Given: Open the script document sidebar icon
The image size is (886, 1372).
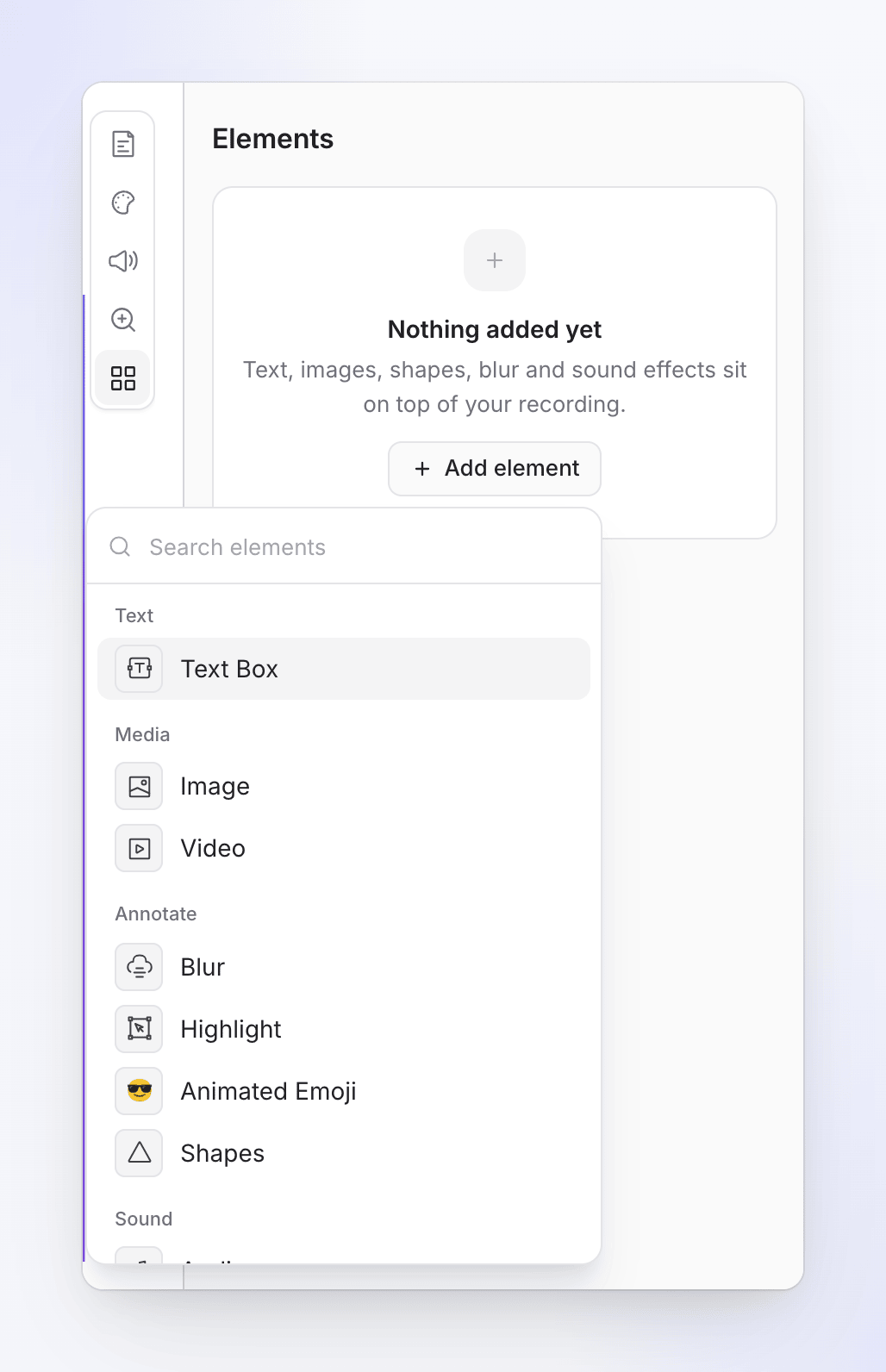Looking at the screenshot, I should (x=123, y=144).
